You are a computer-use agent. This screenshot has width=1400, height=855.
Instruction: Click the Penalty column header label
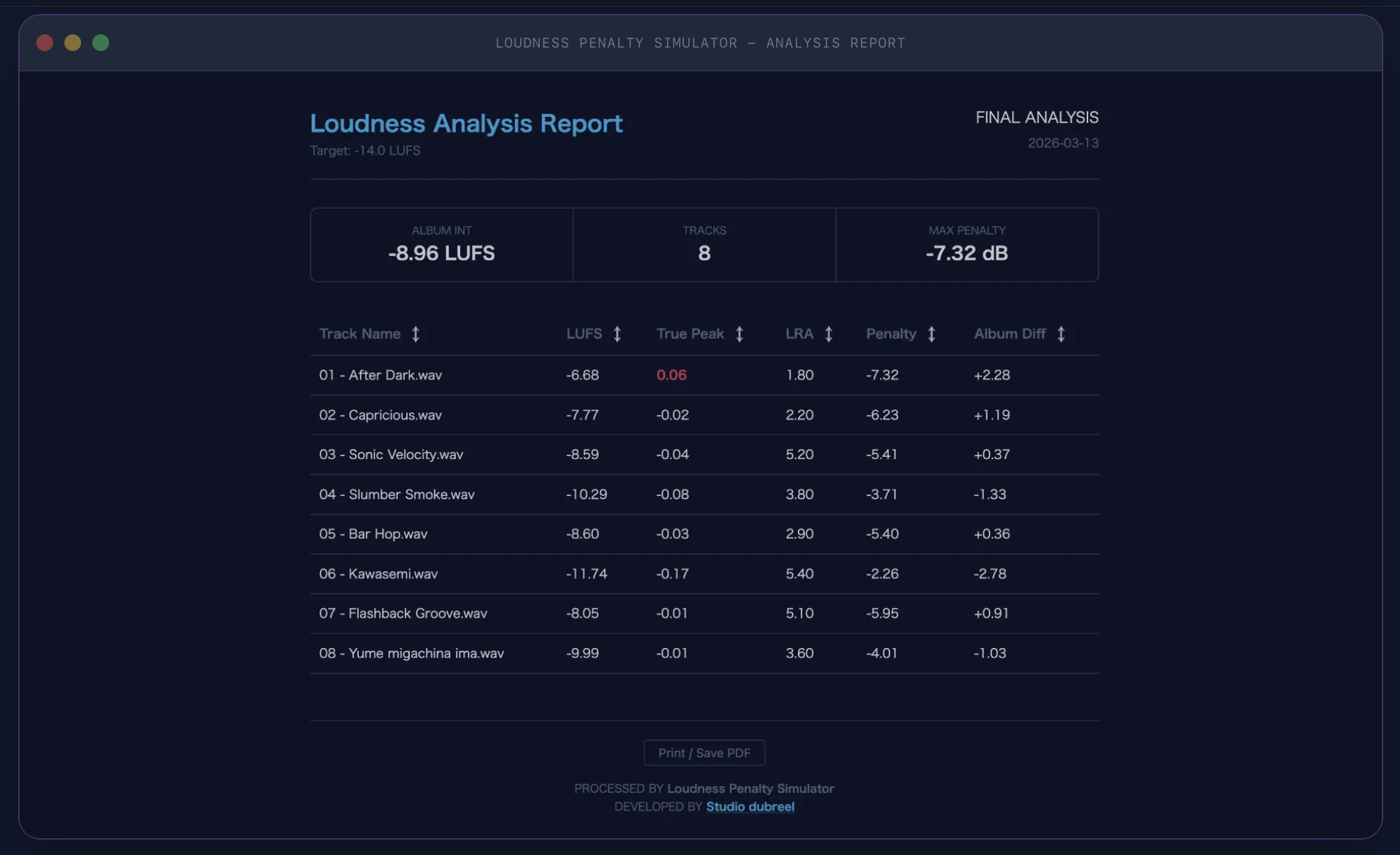890,334
